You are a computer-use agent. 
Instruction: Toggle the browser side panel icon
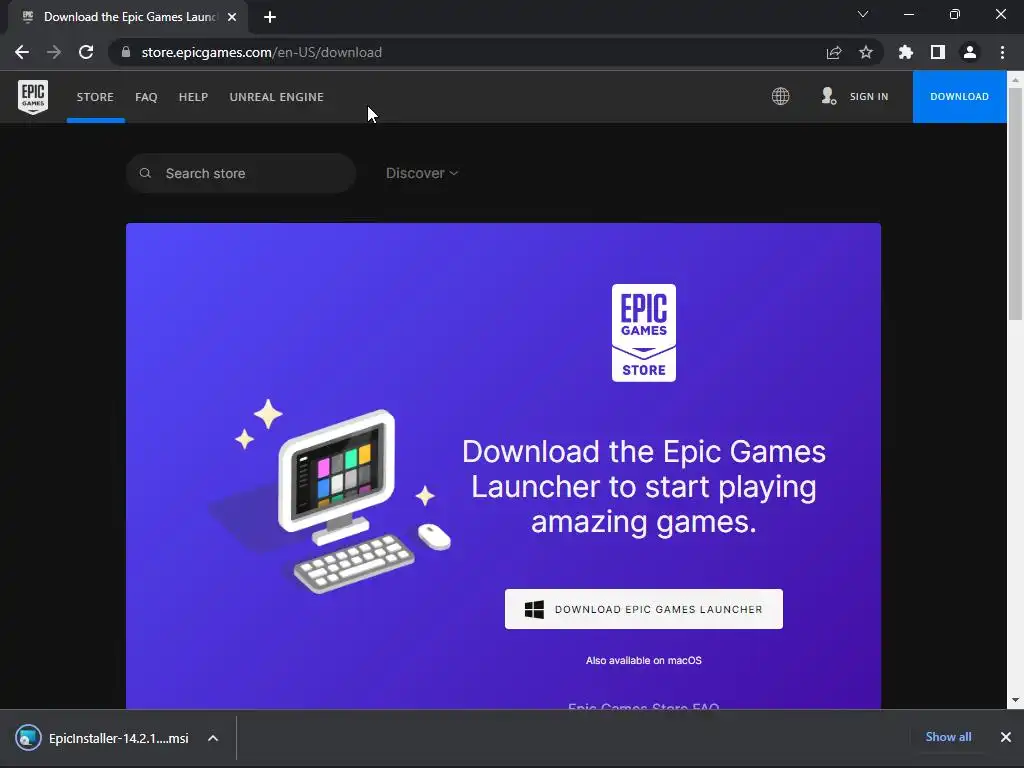pos(938,52)
